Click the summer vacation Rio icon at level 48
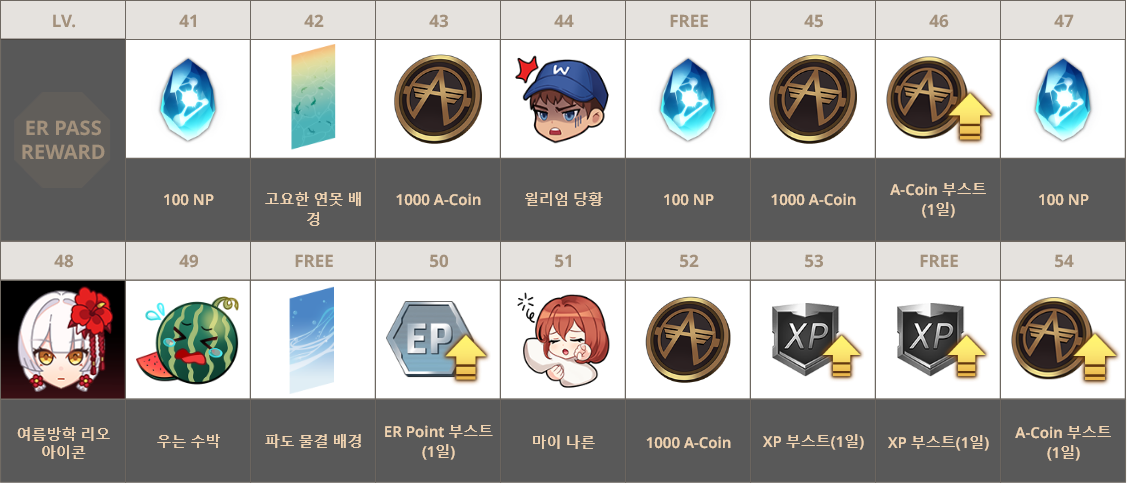This screenshot has width=1127, height=483. click(x=63, y=340)
